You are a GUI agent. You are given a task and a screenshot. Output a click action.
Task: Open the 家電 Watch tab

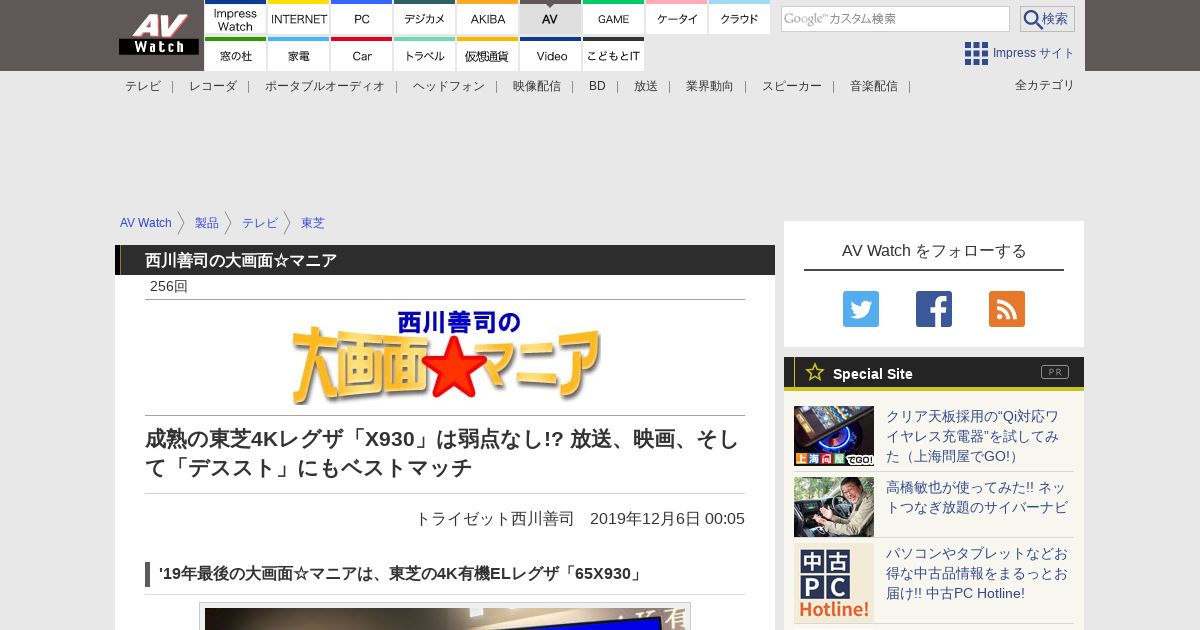299,55
